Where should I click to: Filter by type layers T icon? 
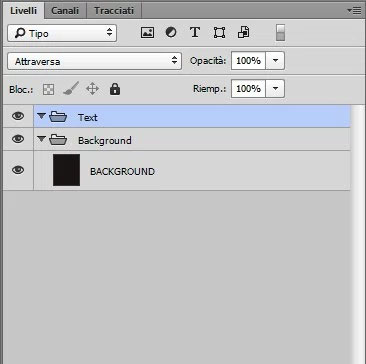(195, 33)
